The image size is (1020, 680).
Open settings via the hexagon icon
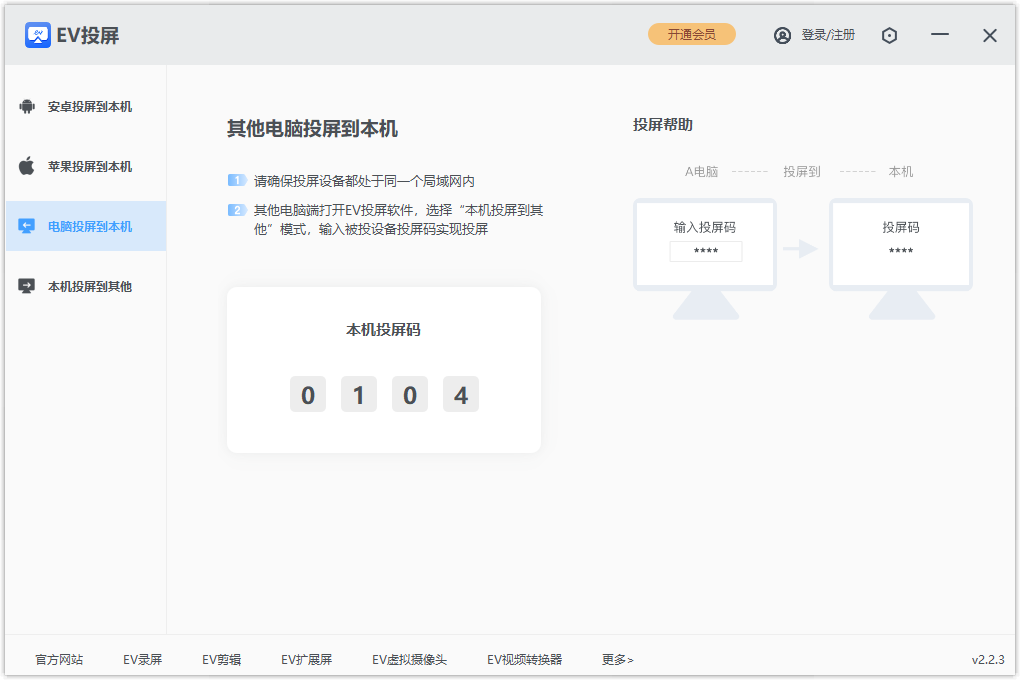[x=889, y=35]
